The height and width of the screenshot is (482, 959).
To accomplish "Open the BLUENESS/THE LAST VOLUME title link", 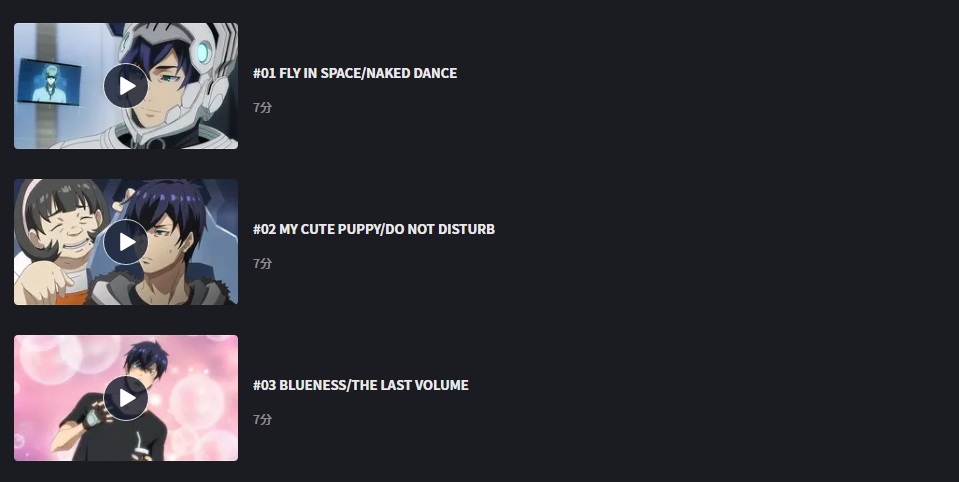I will (x=360, y=385).
